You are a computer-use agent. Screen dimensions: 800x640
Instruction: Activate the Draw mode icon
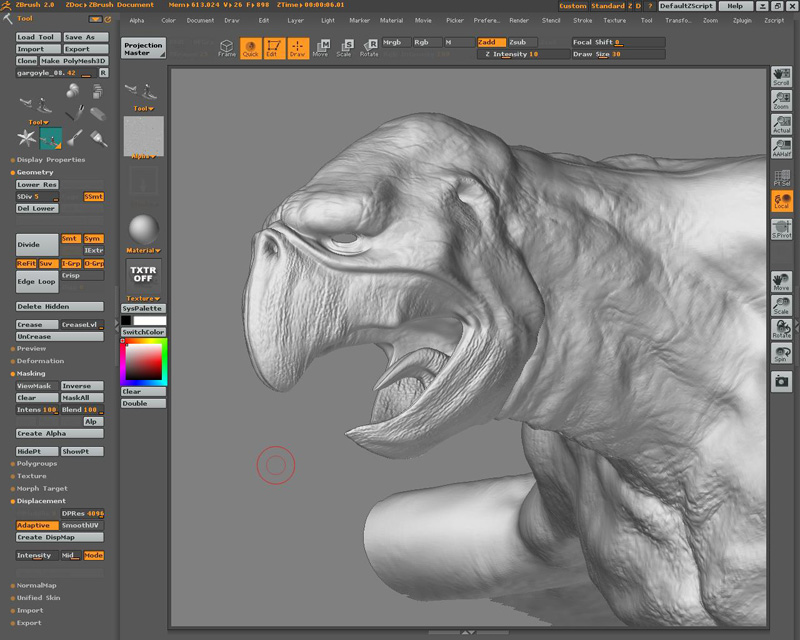point(298,48)
